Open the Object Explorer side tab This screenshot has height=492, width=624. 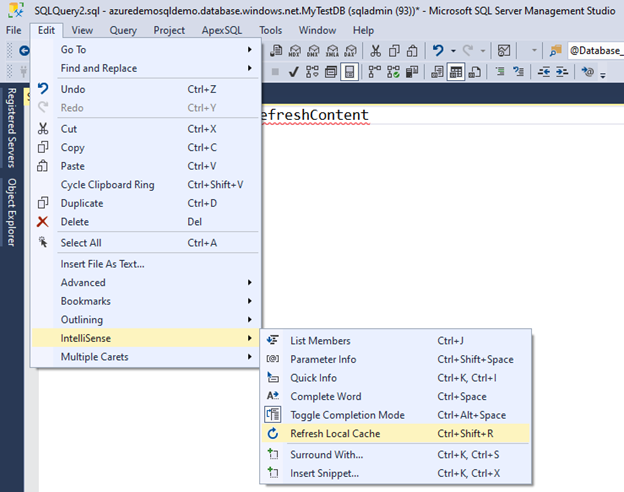coord(12,212)
